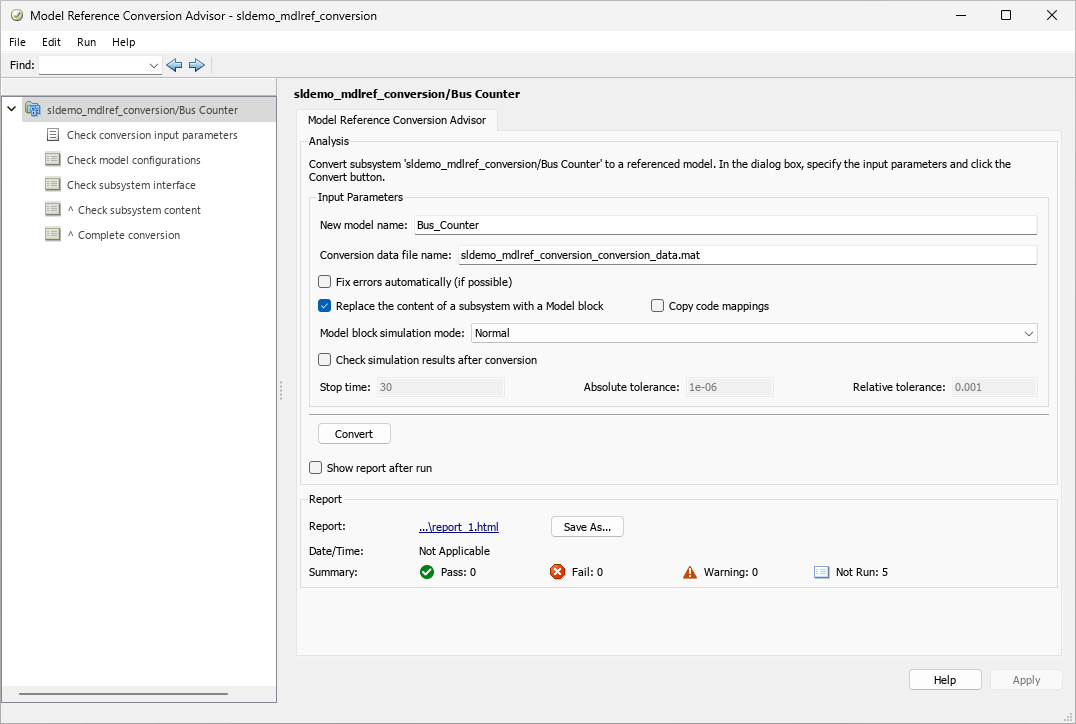Click the New model name input field

(700, 224)
